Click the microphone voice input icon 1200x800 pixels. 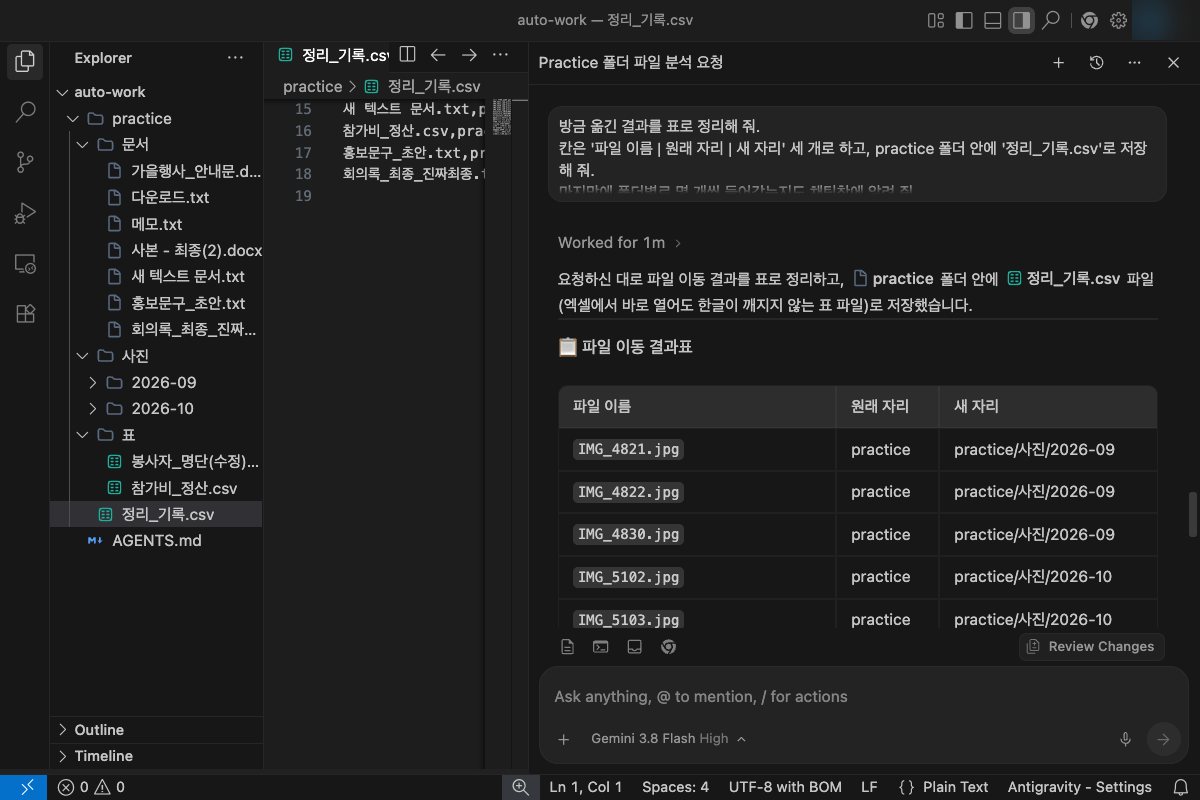tap(1125, 739)
